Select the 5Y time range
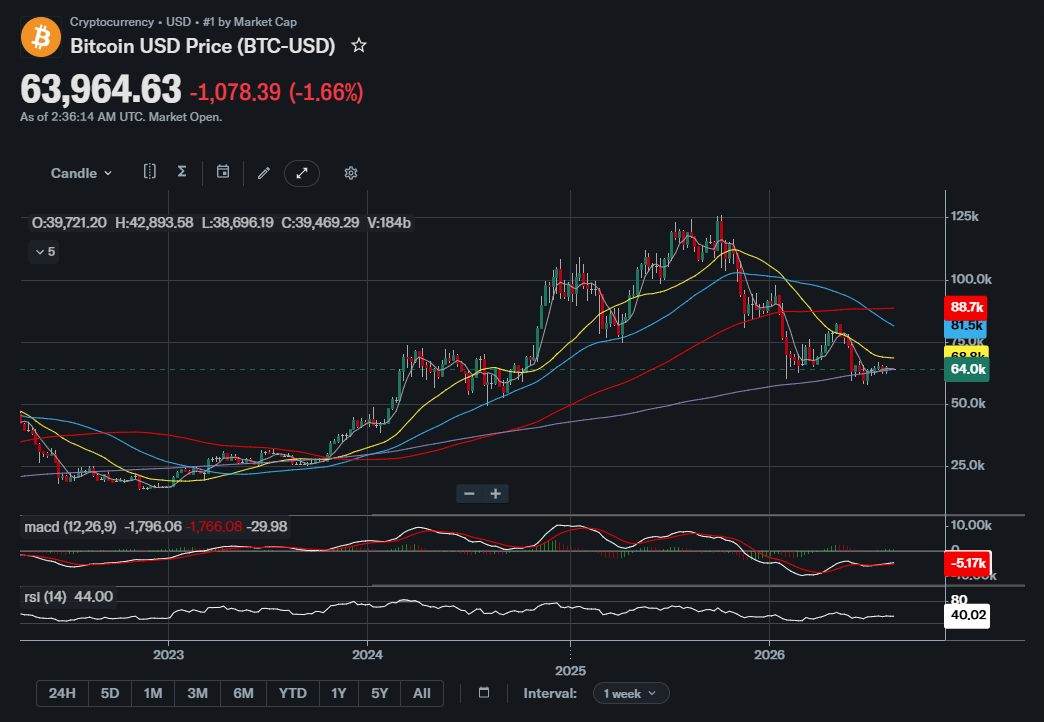 pos(380,693)
